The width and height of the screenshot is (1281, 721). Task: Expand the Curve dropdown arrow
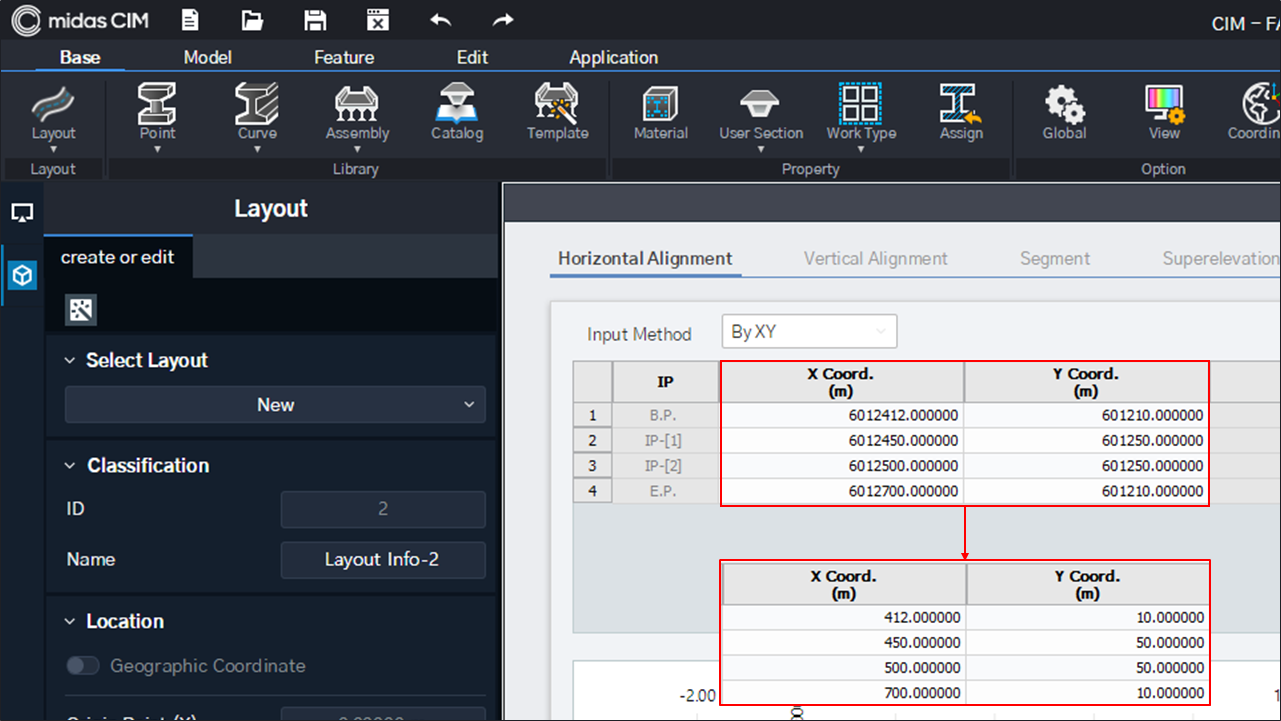click(257, 150)
